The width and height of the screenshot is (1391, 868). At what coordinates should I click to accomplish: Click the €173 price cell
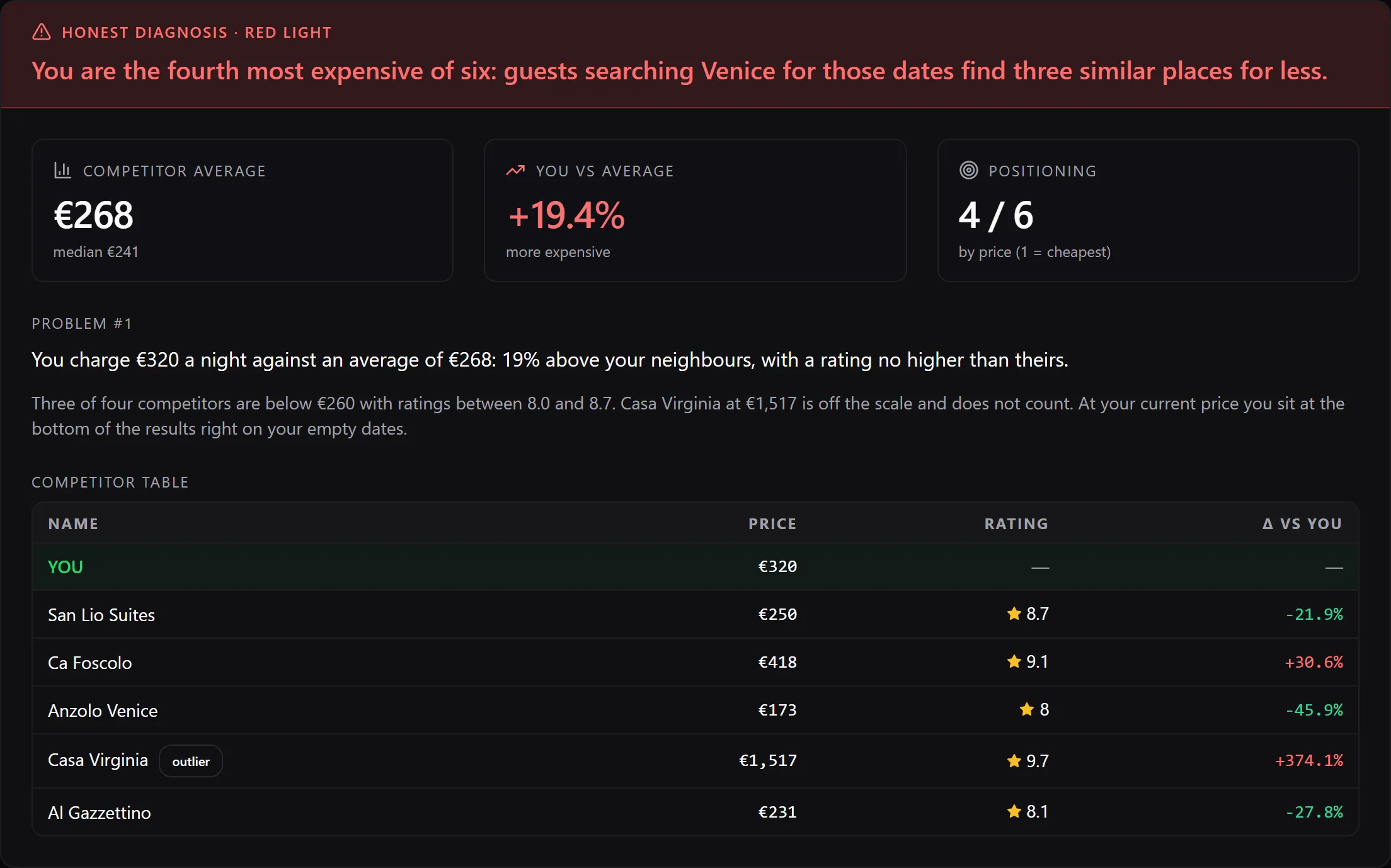coord(777,710)
